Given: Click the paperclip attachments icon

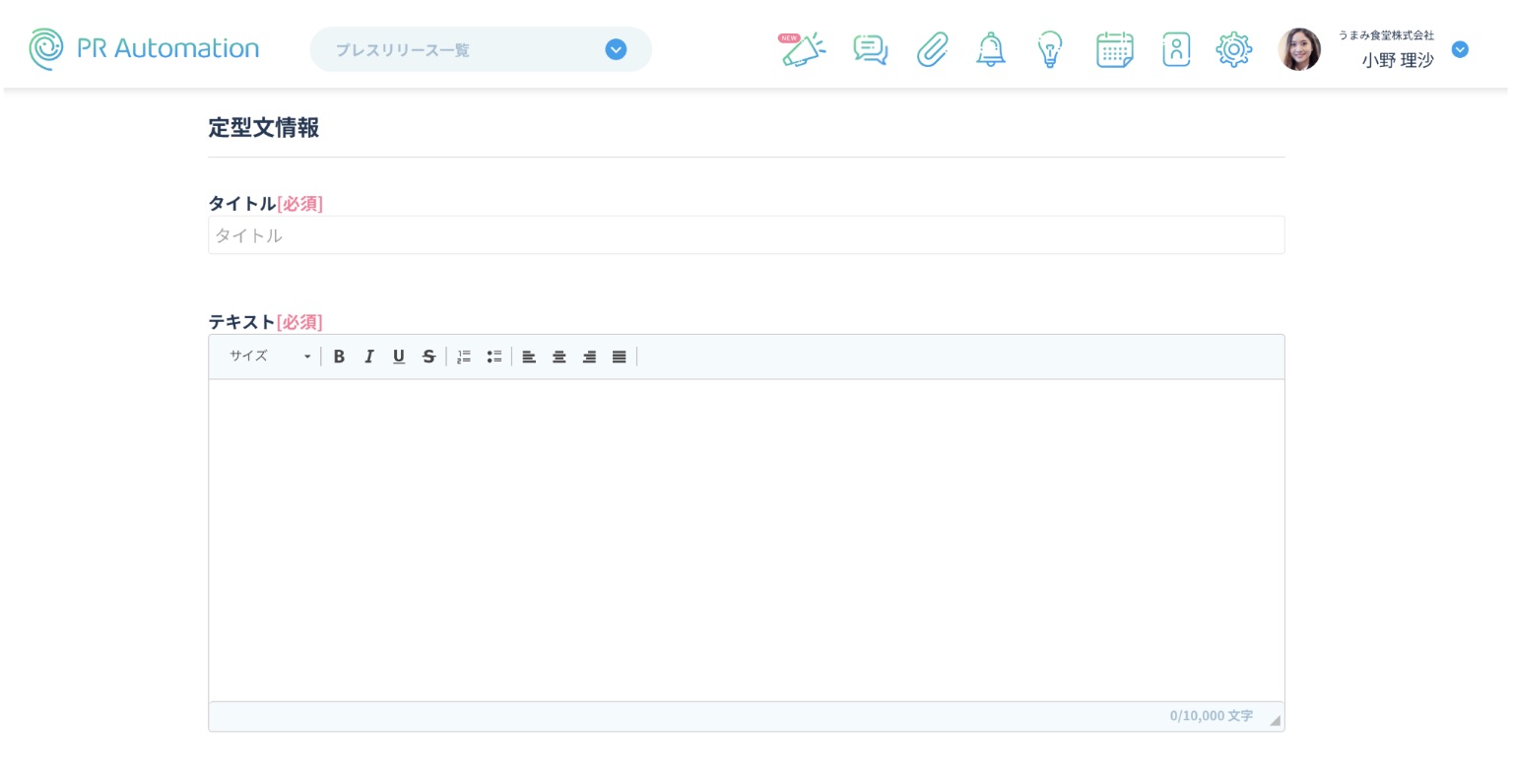Looking at the screenshot, I should click(932, 49).
